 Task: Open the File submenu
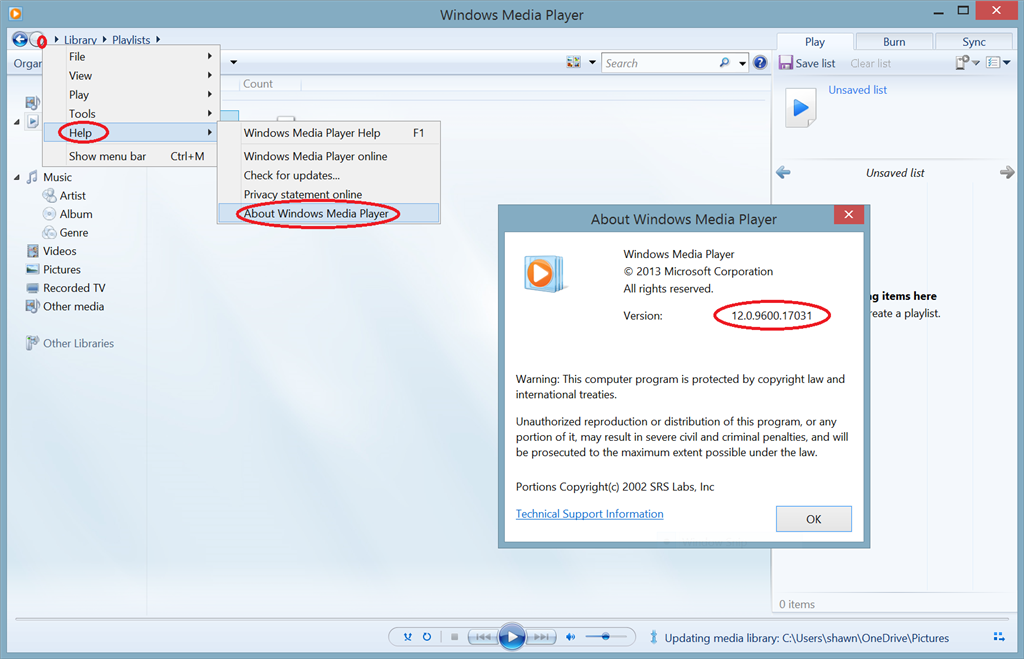132,56
